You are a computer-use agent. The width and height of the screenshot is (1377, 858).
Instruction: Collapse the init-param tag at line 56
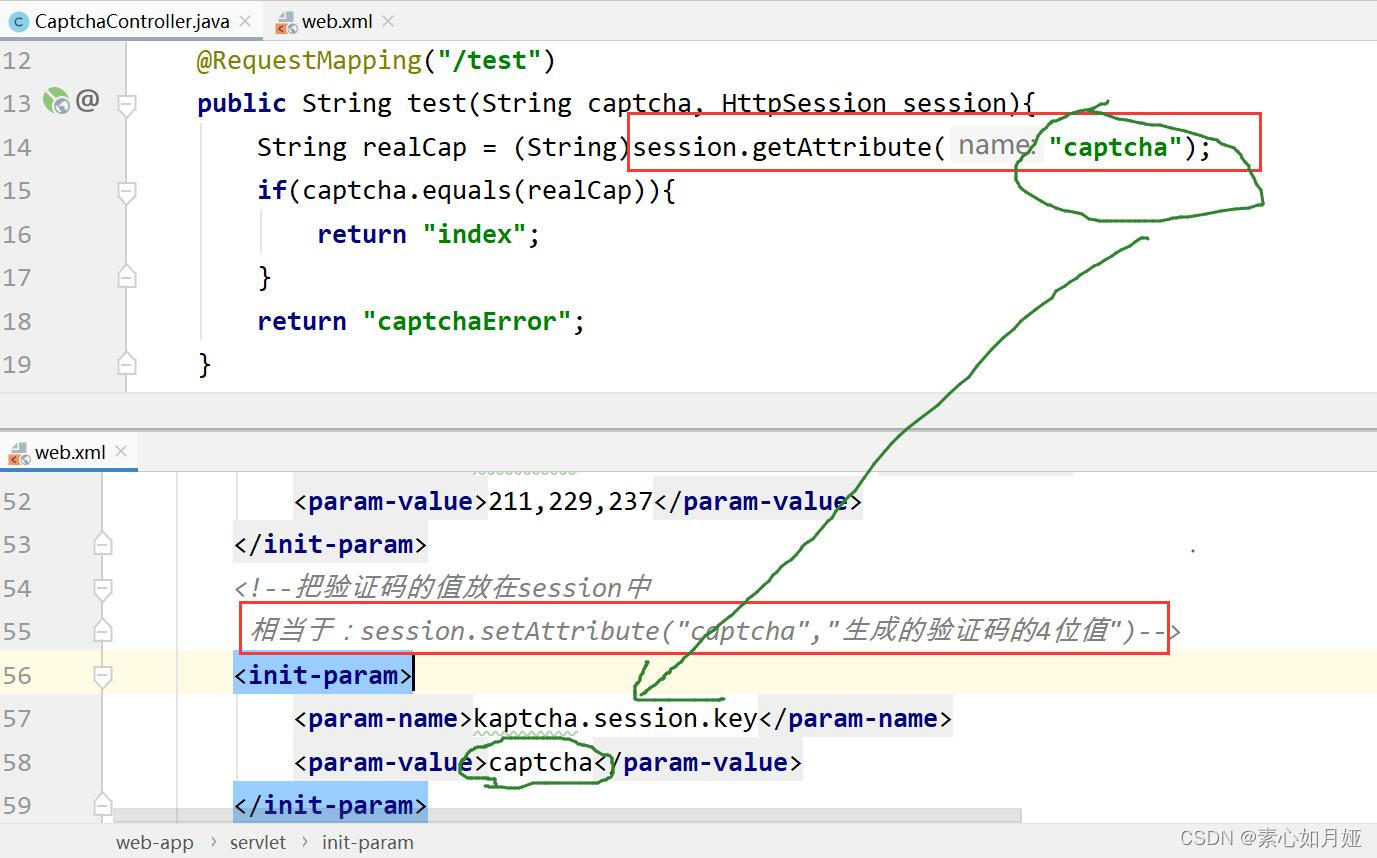[103, 676]
